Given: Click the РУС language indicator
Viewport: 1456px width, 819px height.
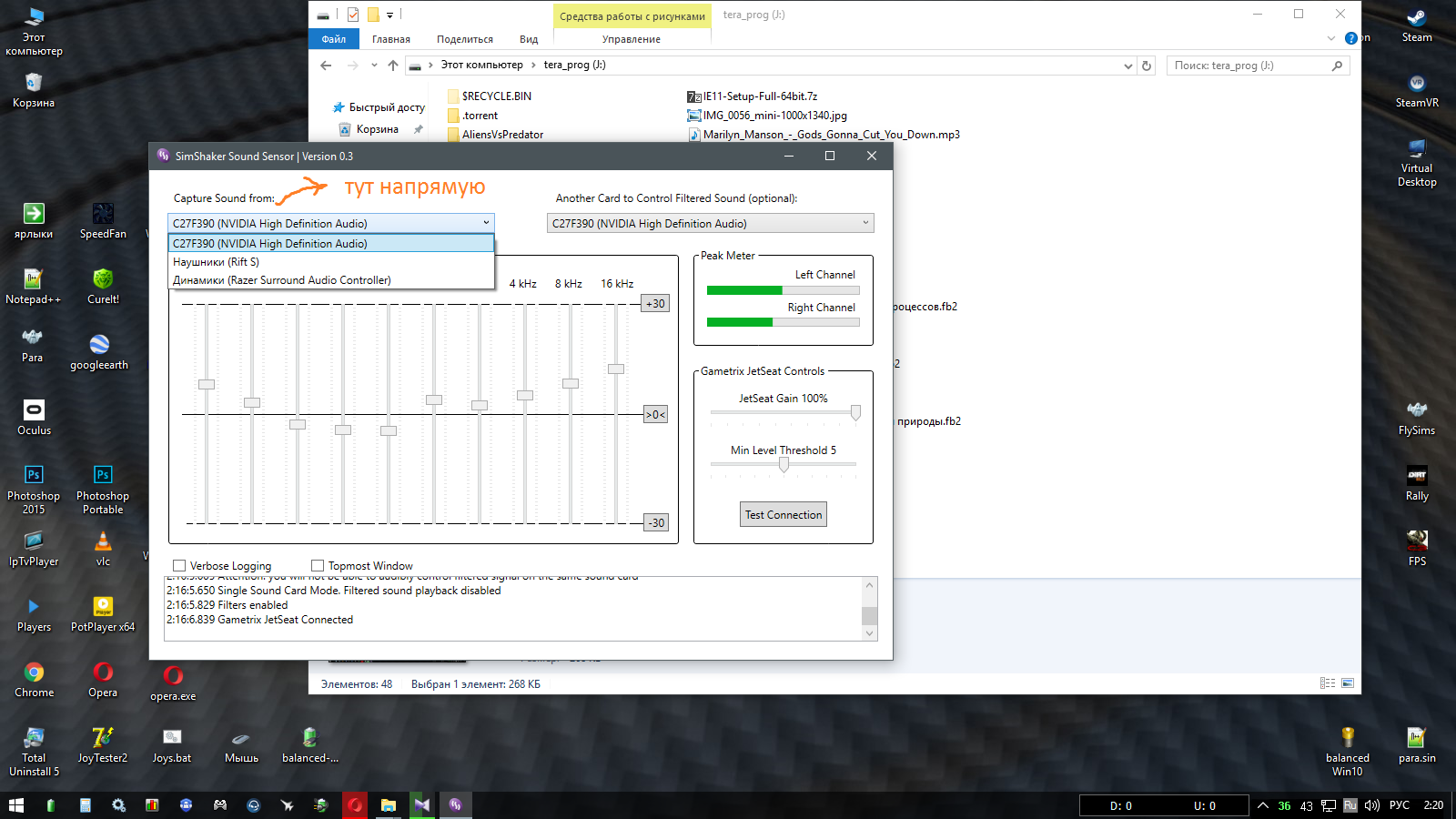Looking at the screenshot, I should (x=1400, y=805).
